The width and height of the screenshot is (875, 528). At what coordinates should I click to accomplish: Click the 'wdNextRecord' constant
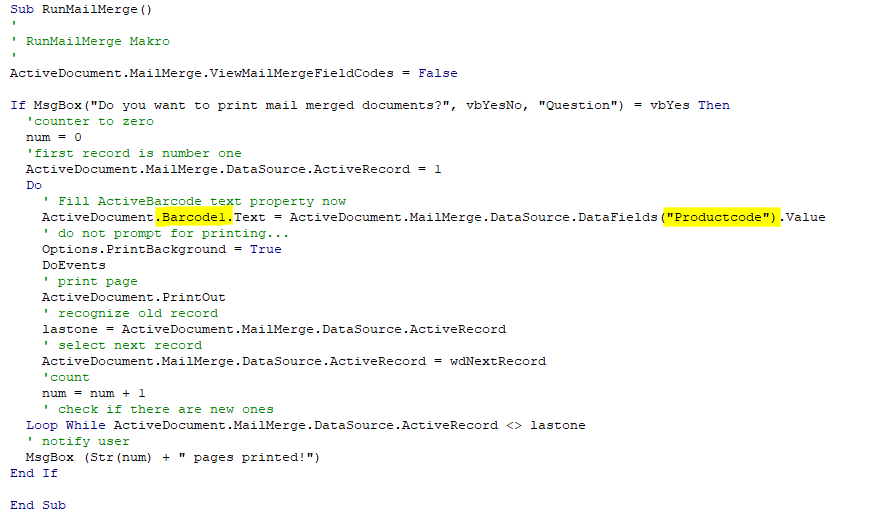tap(498, 361)
